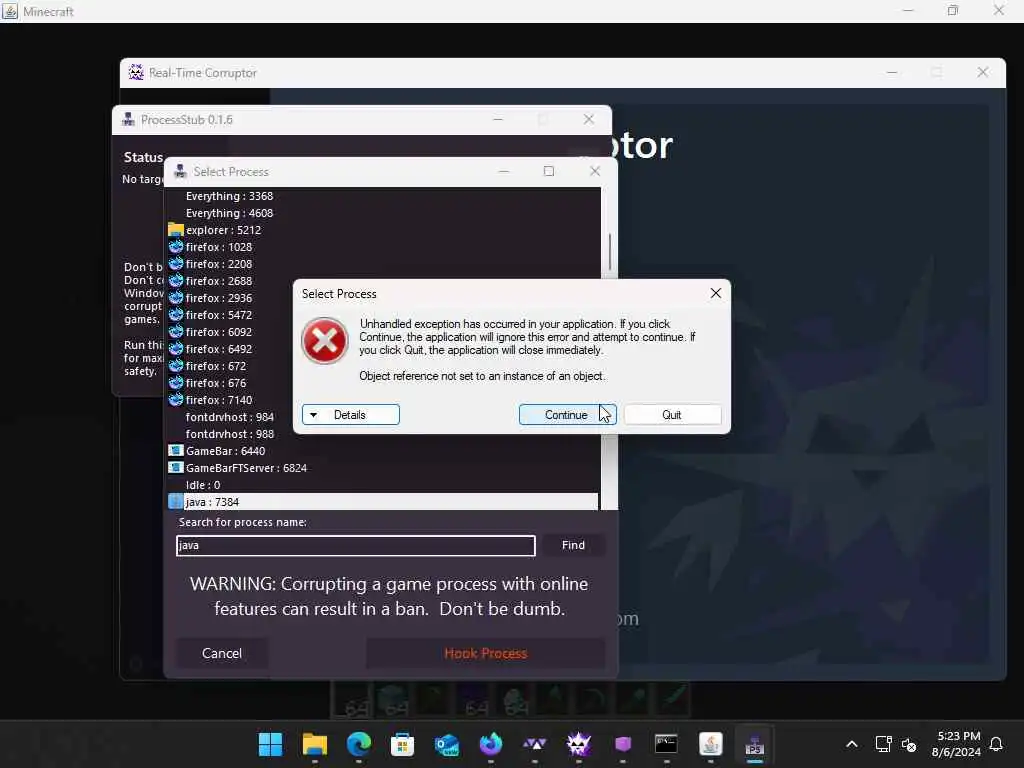1024x768 pixels.
Task: Switch to Real-Time Corruptor taskbar icon
Action: (579, 744)
